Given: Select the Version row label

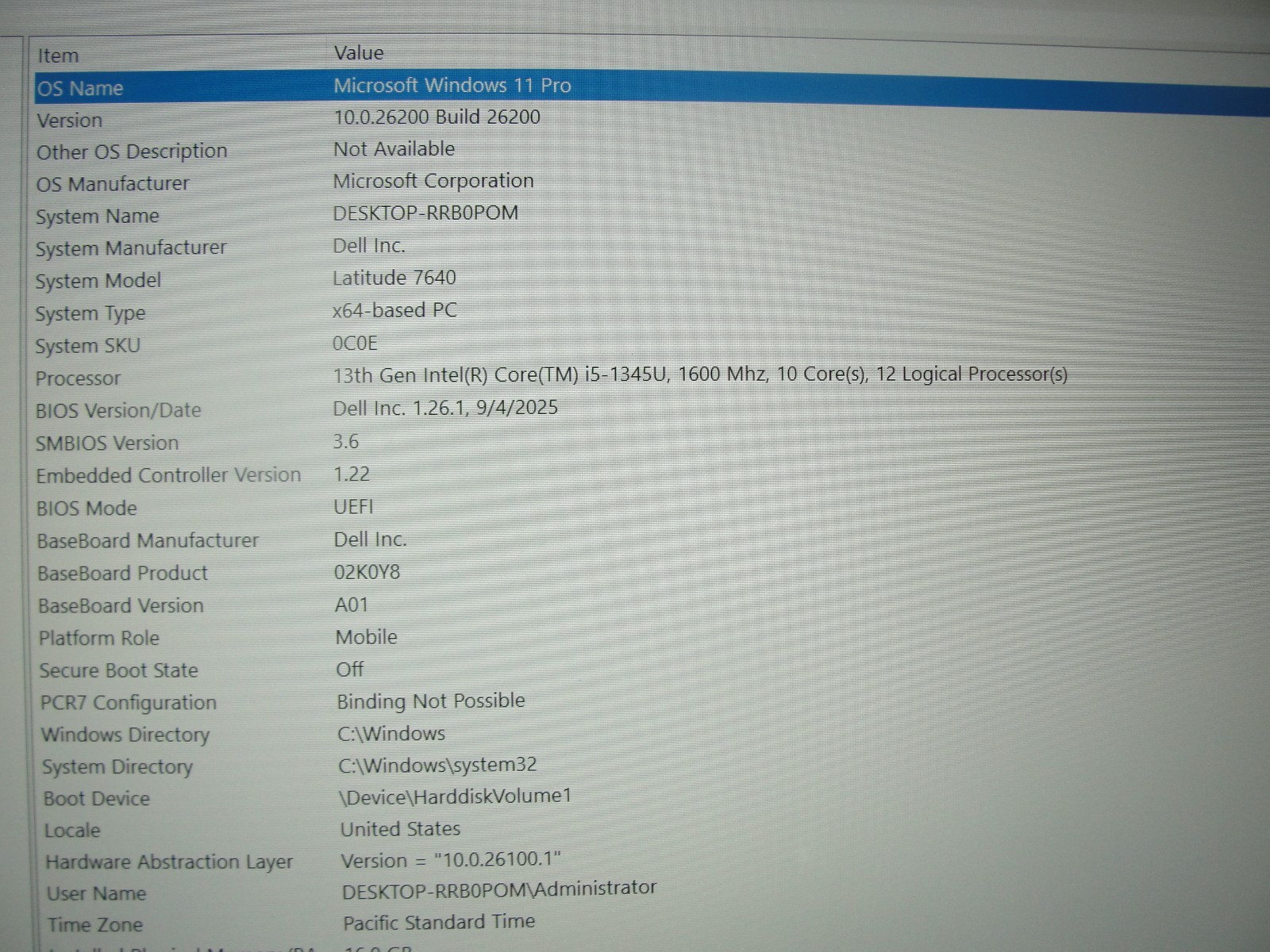Looking at the screenshot, I should point(70,121).
